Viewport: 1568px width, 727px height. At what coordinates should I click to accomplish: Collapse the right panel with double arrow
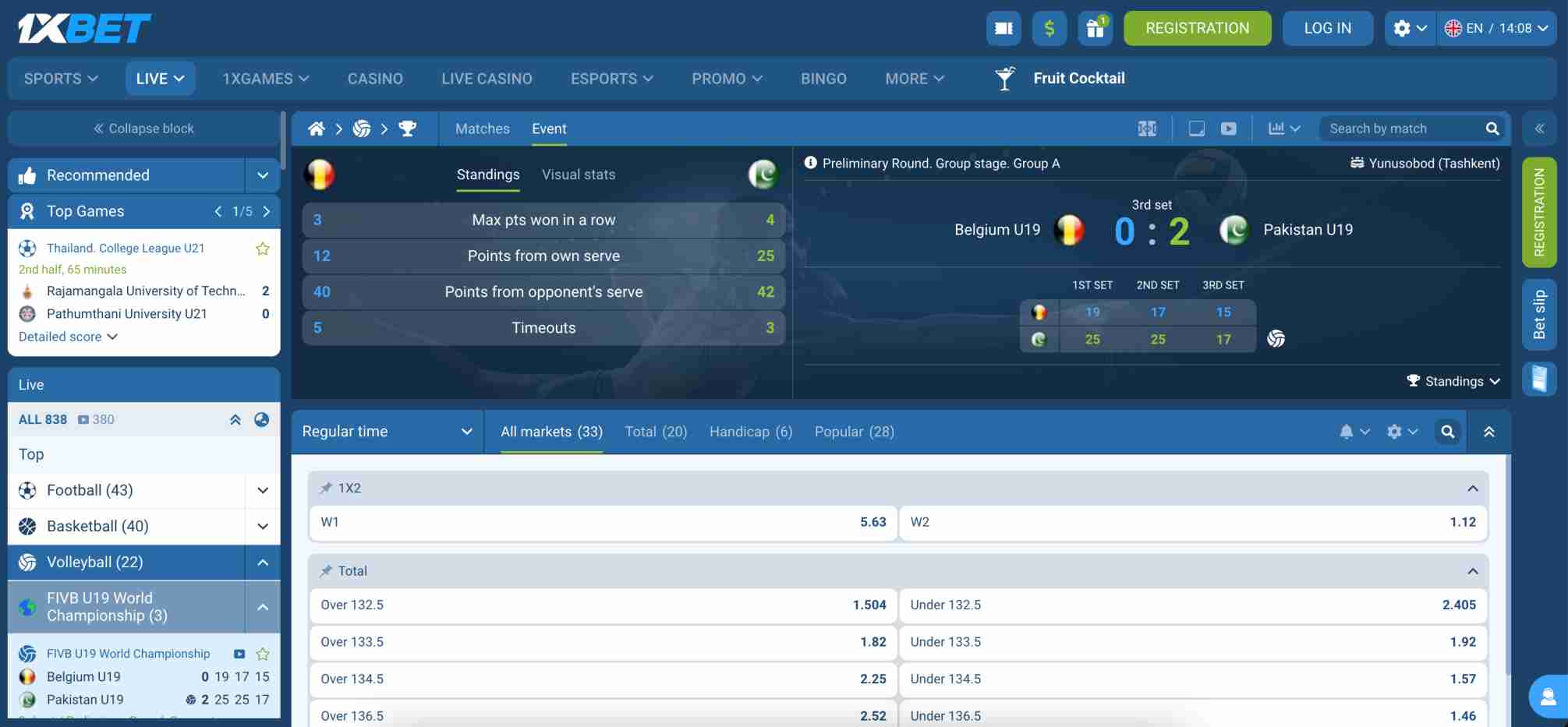coord(1539,129)
